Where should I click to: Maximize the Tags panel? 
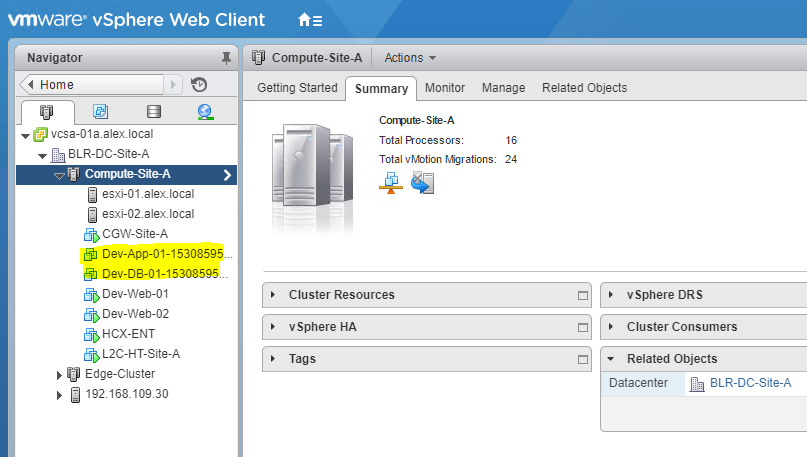pos(583,359)
